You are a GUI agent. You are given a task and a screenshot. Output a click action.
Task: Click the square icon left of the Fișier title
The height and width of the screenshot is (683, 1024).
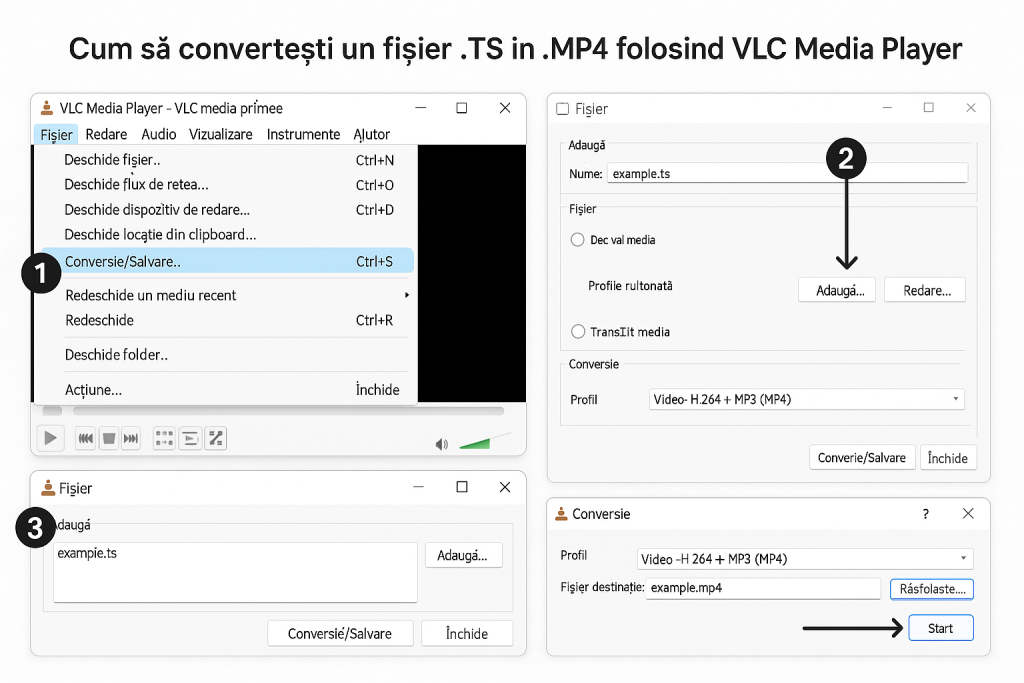tap(562, 109)
